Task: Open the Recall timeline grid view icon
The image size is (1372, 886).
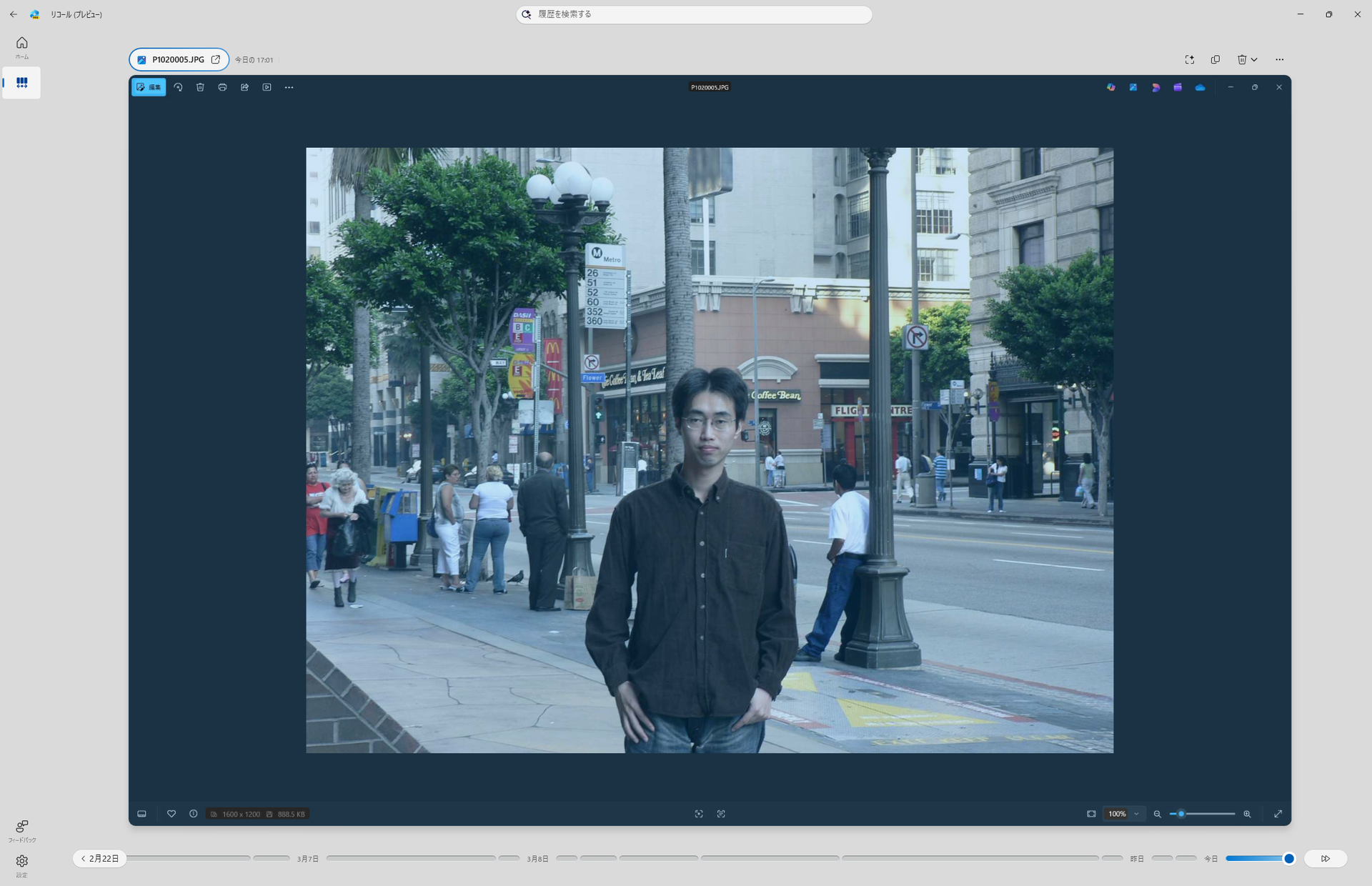Action: pos(21,83)
